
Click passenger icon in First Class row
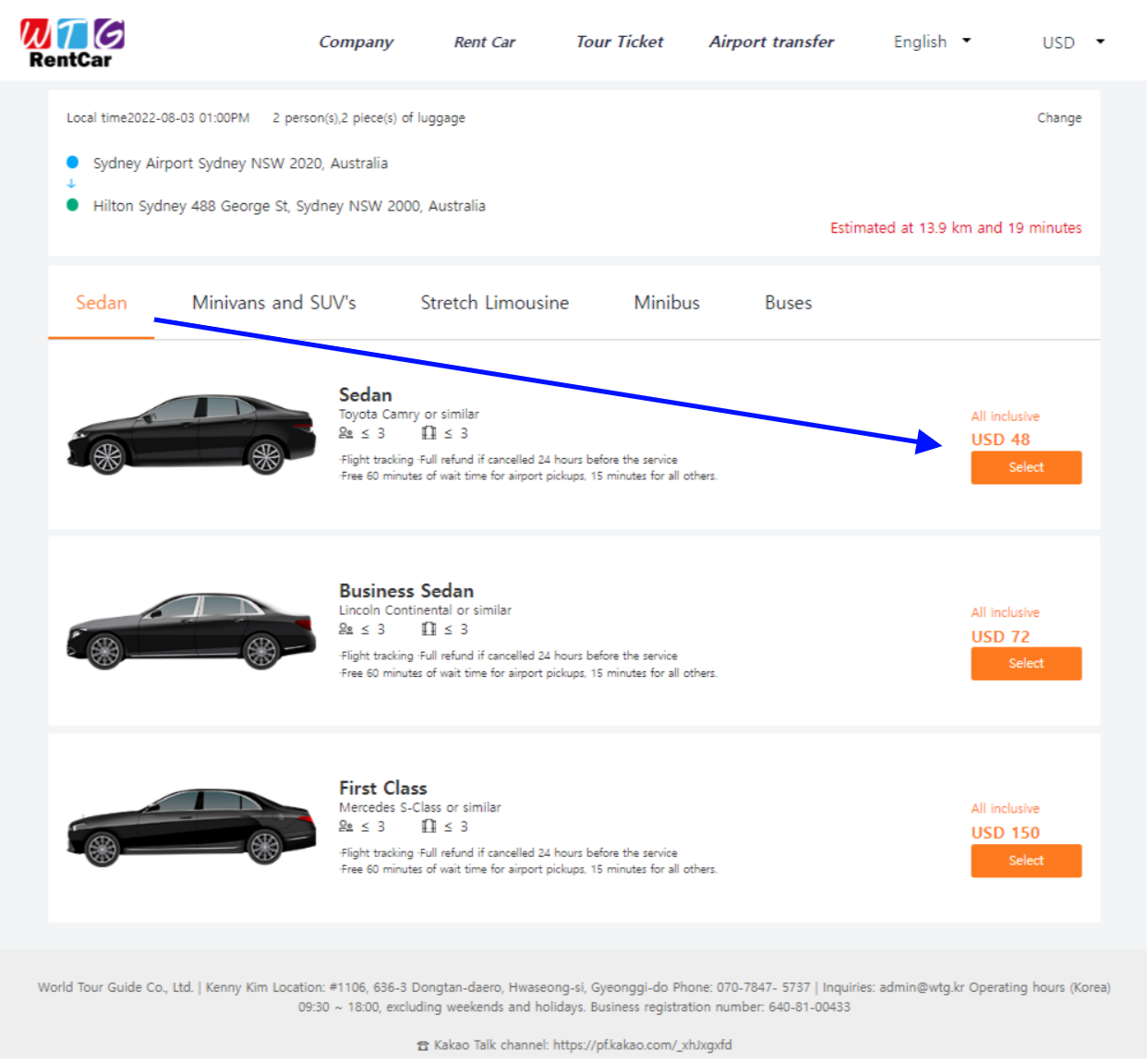(x=345, y=826)
